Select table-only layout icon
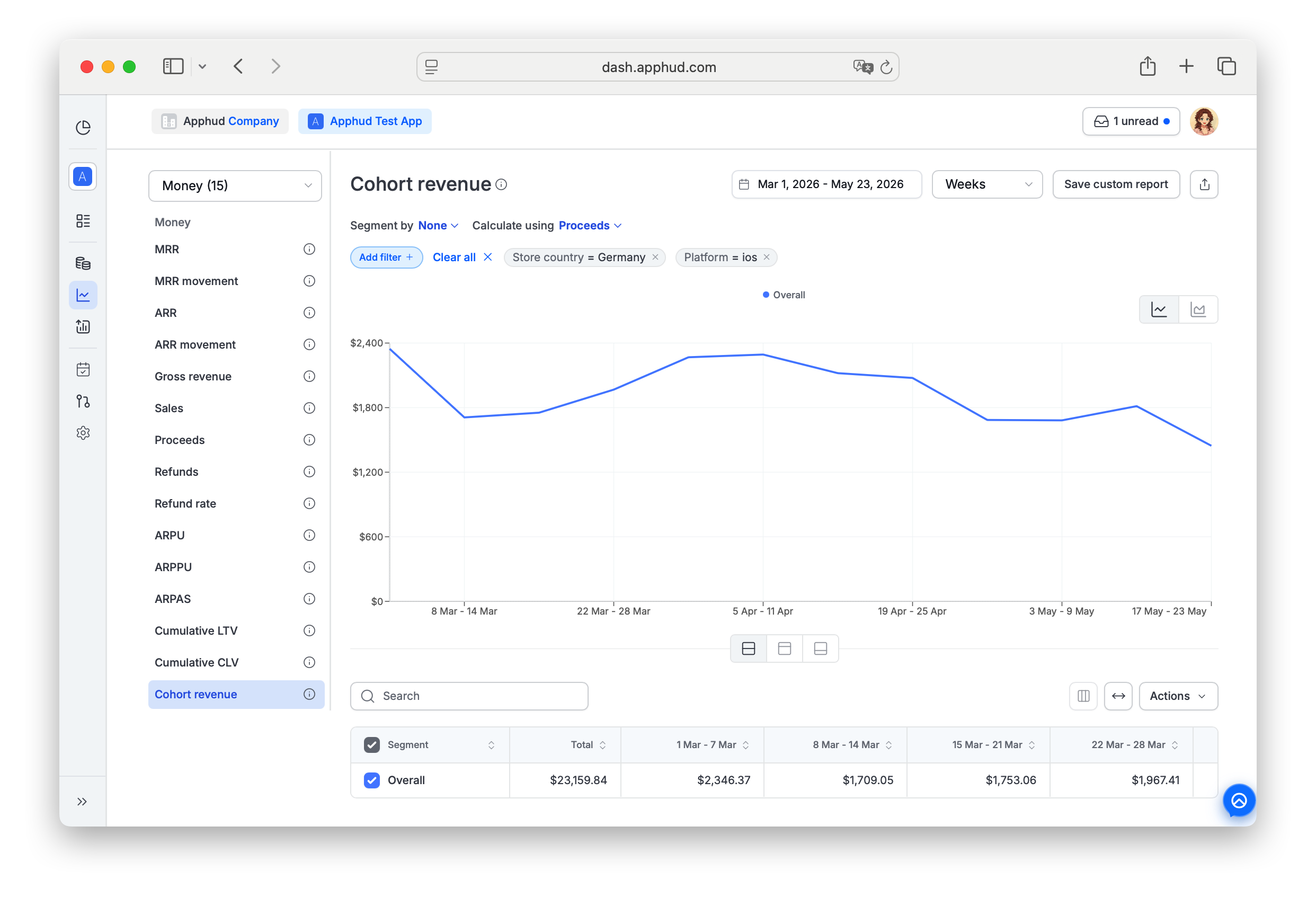Viewport: 1316px width, 906px height. click(x=821, y=650)
